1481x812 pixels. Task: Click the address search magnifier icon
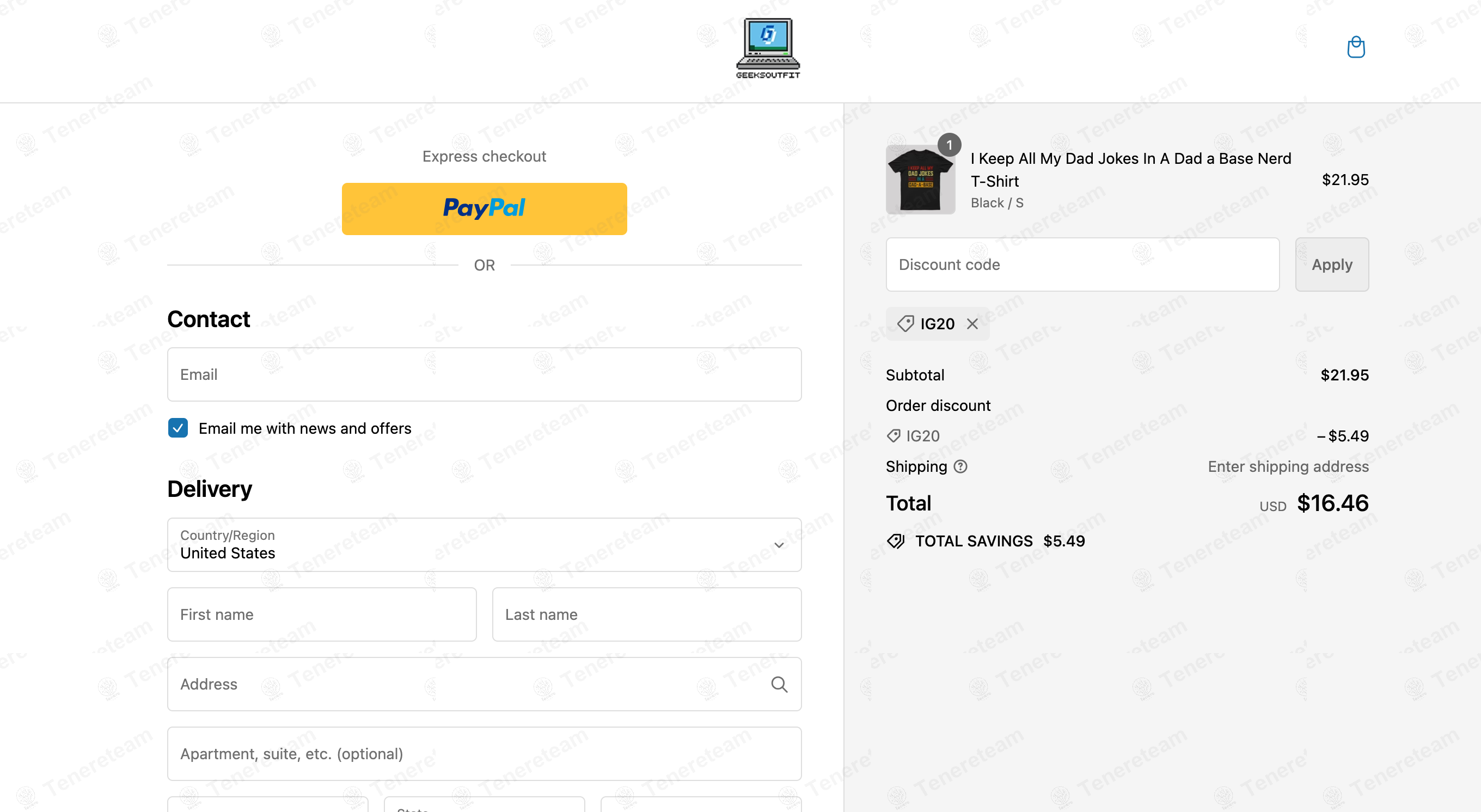point(779,684)
